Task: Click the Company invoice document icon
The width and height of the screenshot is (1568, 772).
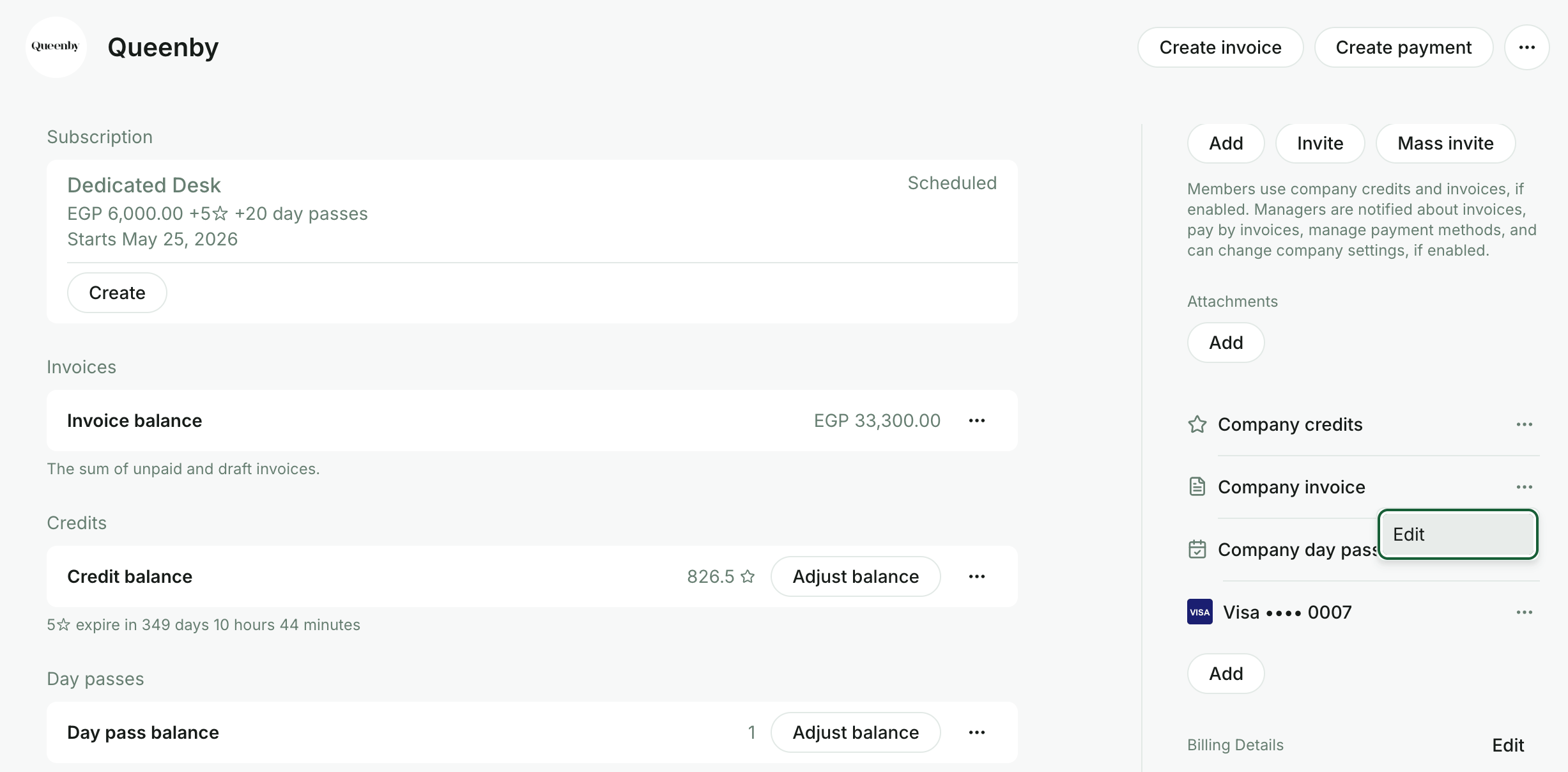Action: 1197,487
